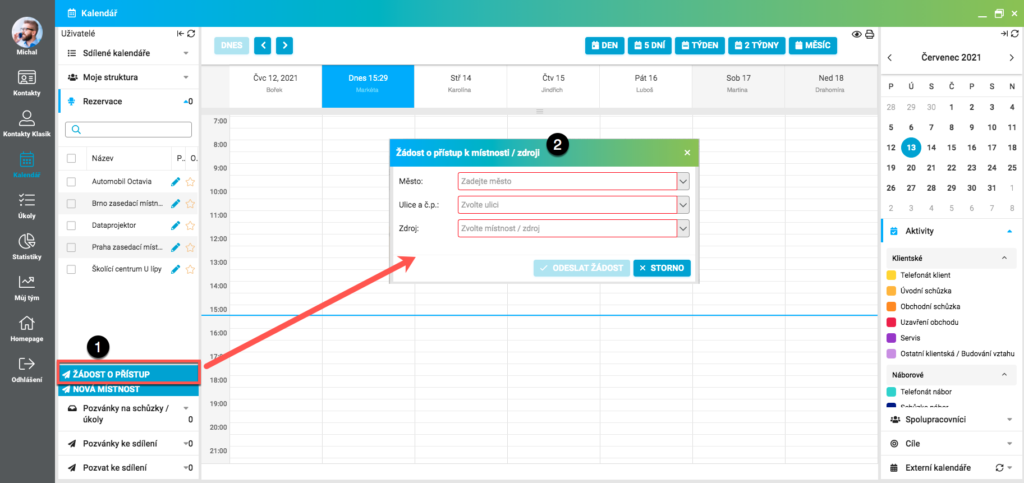Switch to DEN calendar view

point(605,46)
